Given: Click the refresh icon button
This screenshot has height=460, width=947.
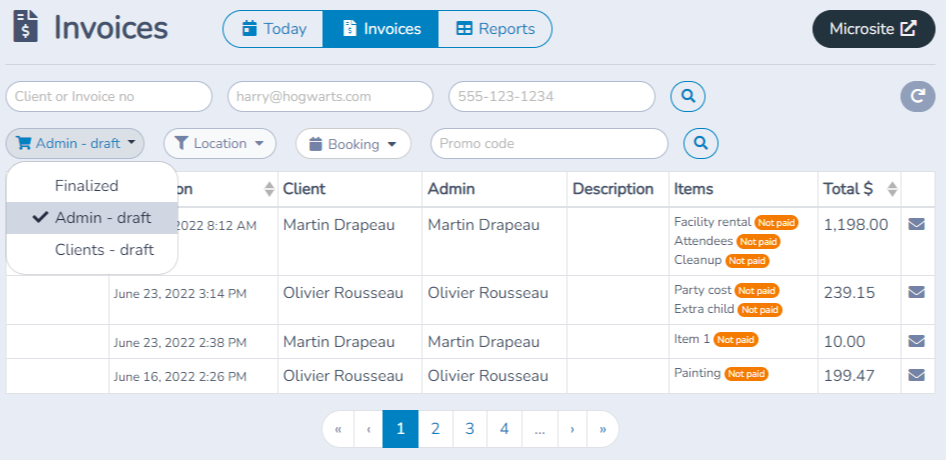Looking at the screenshot, I should 917,97.
